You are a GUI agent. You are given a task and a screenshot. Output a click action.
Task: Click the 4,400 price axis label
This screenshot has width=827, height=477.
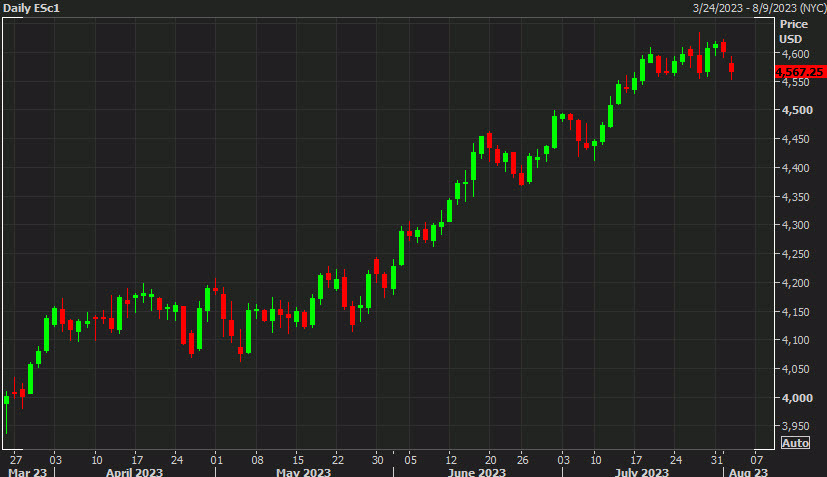795,168
